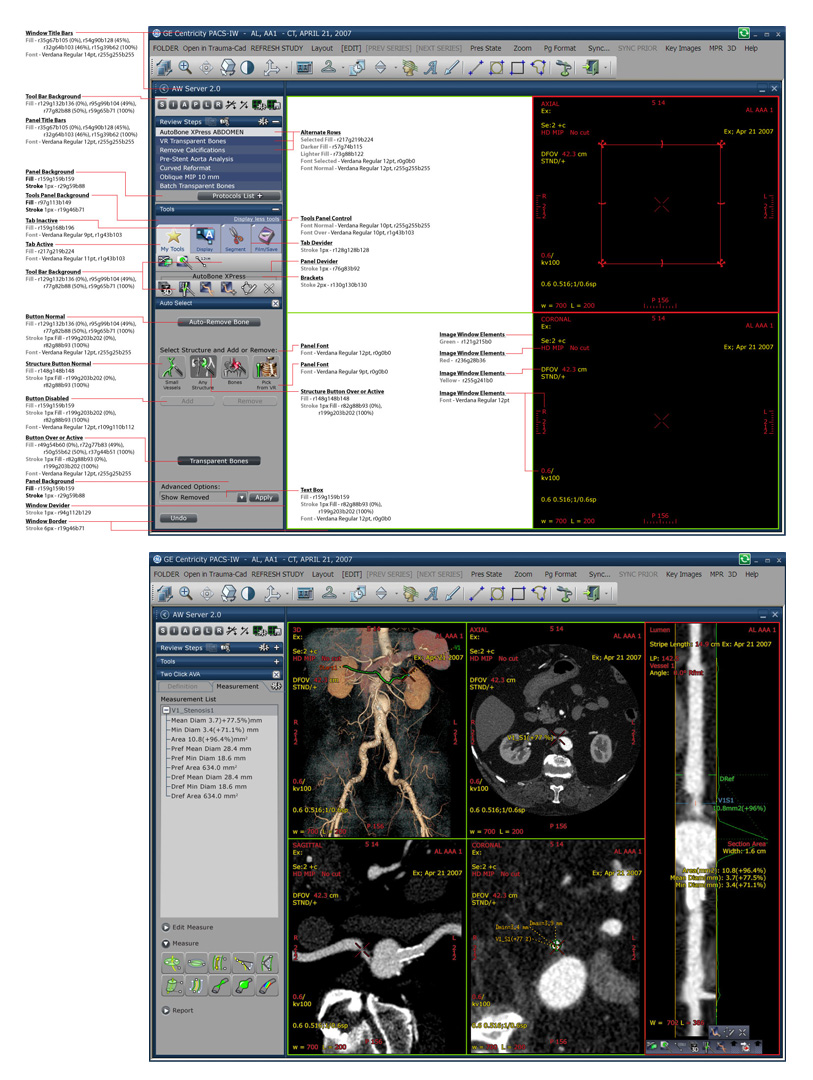Click the exit door icon in the Auto Select window

coord(590,67)
